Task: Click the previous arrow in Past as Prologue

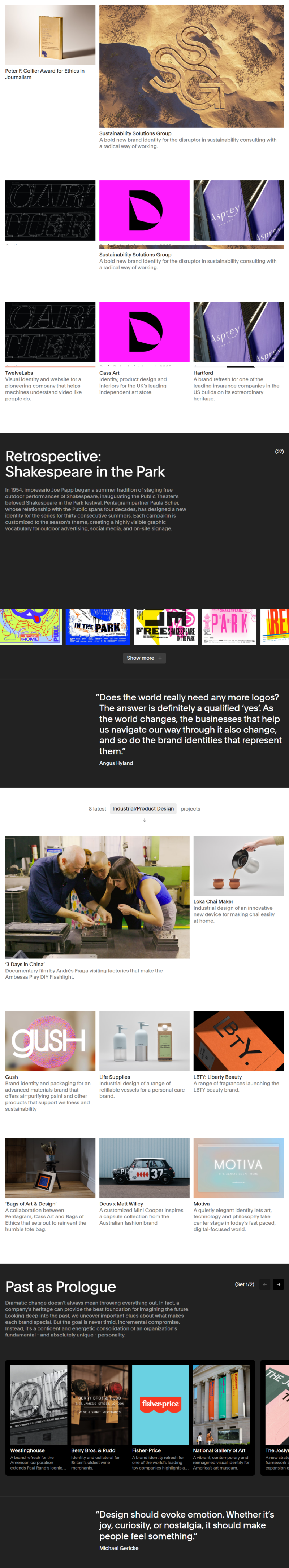Action: [x=264, y=1284]
